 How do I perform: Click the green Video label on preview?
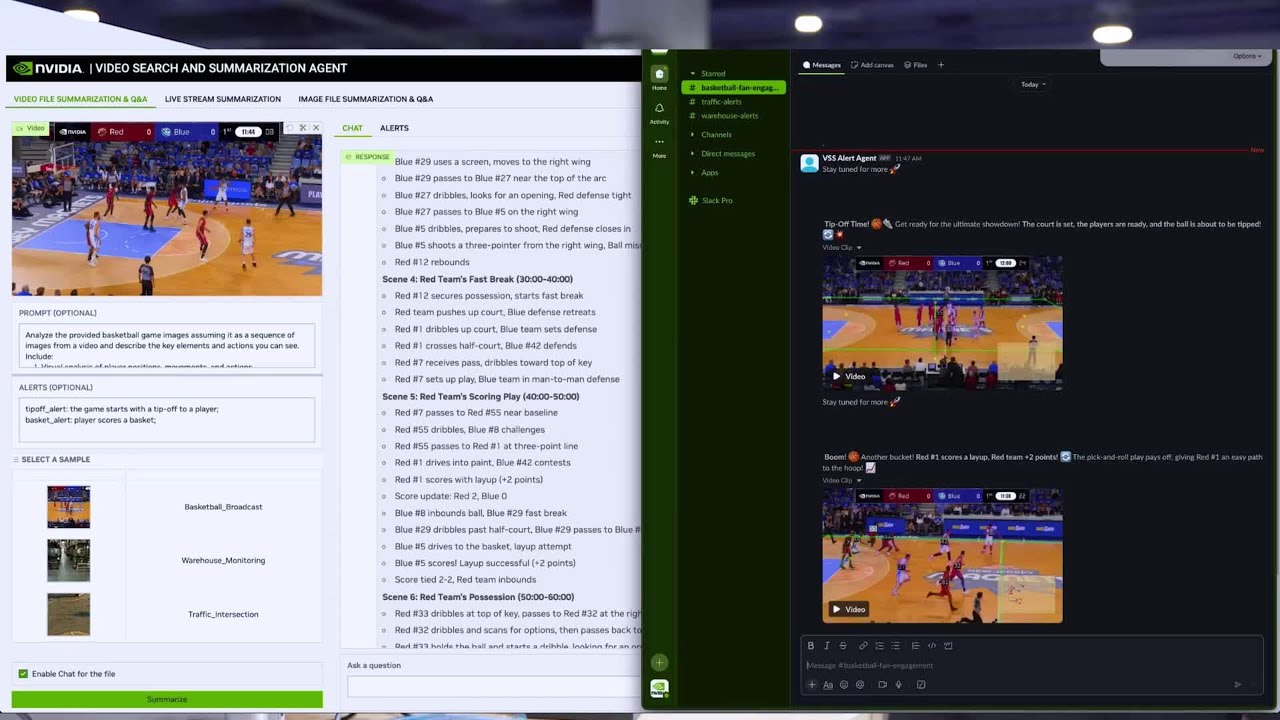[30, 128]
